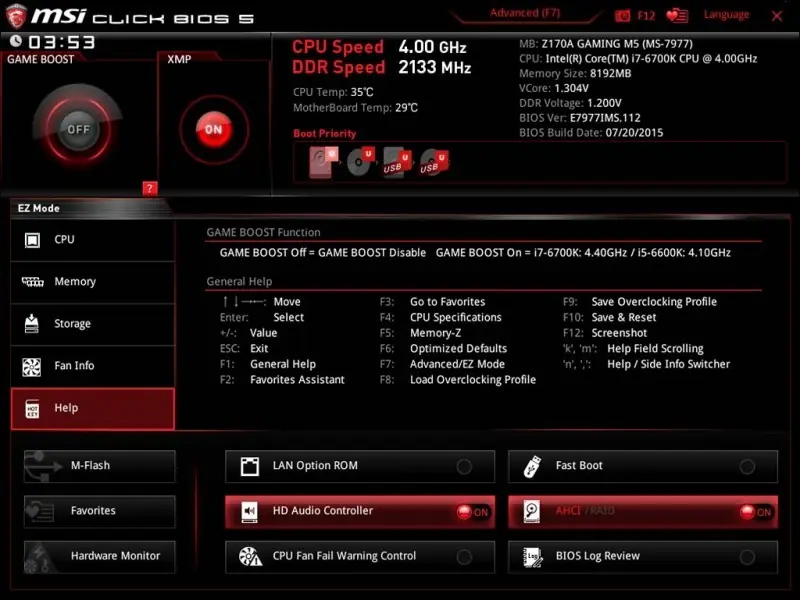Enable the CPU Fan Fail Warning Control switch
This screenshot has width=800, height=600.
click(x=464, y=557)
